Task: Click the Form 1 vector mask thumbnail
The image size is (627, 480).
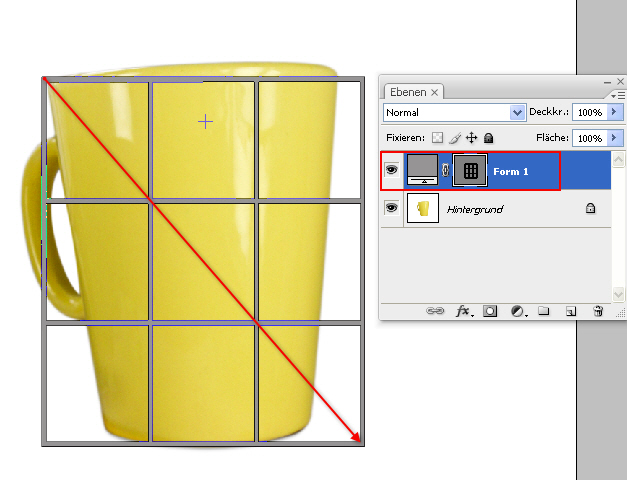Action: (470, 171)
